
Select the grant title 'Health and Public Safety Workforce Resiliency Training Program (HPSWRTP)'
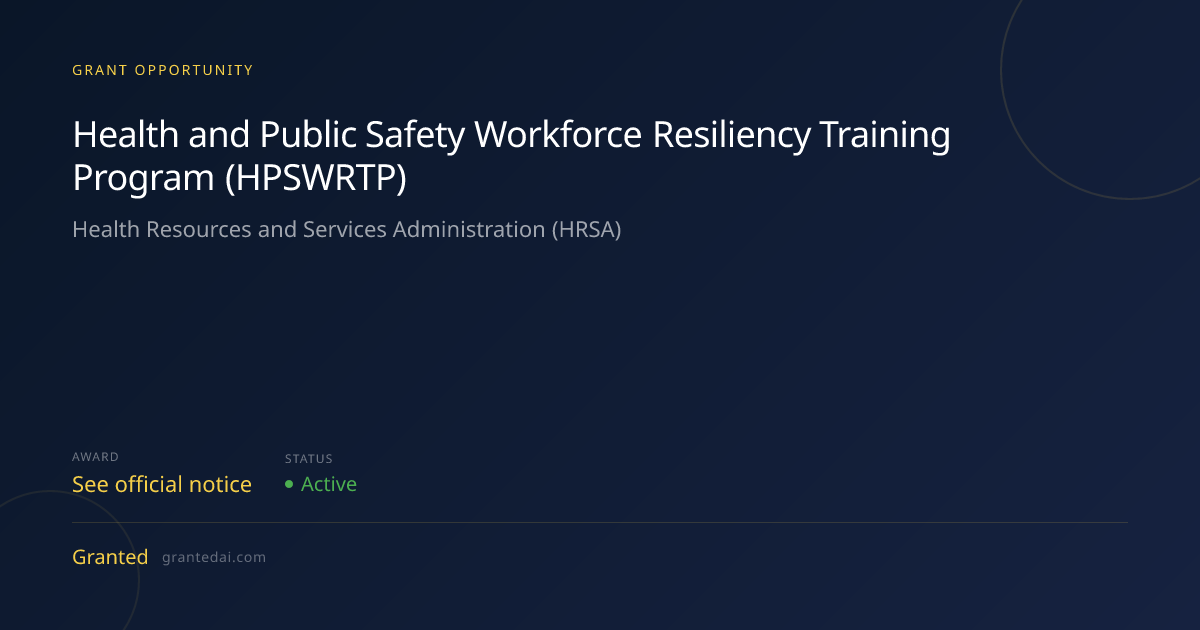(x=511, y=155)
